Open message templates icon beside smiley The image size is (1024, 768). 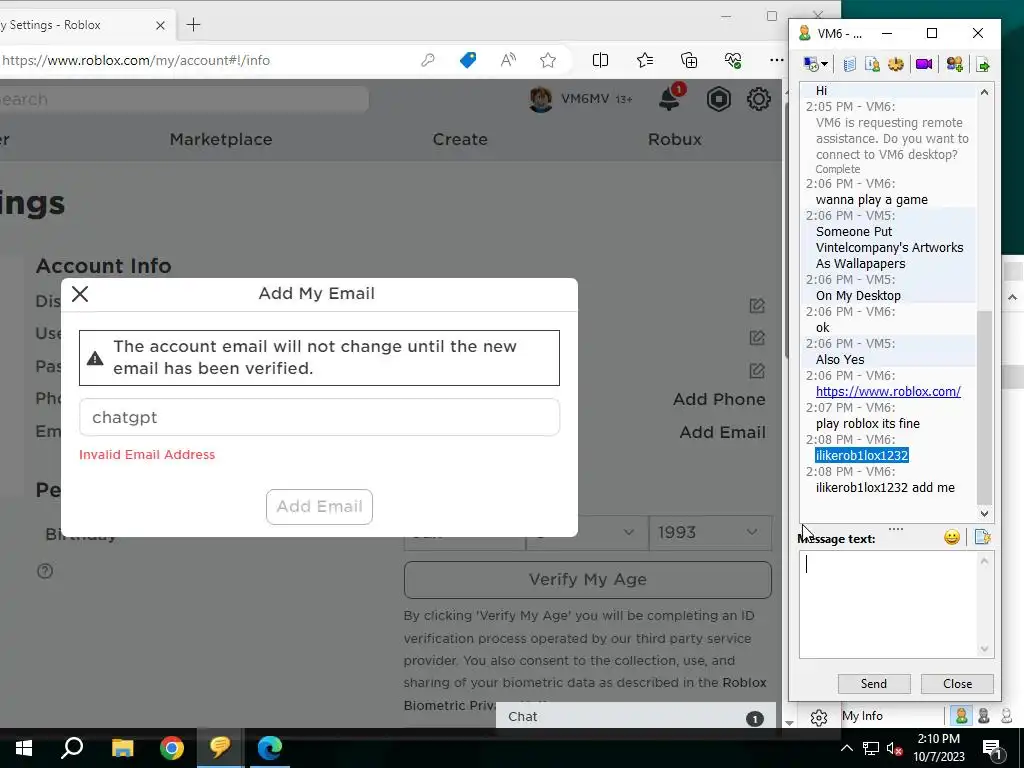pyautogui.click(x=983, y=537)
